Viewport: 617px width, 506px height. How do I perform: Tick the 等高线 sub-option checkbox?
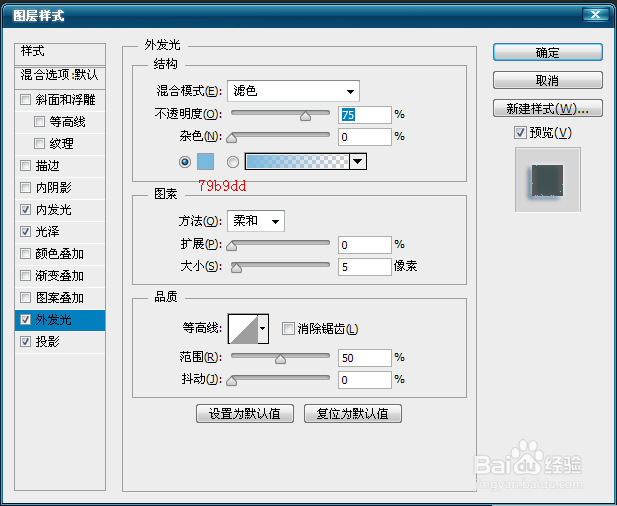point(39,122)
